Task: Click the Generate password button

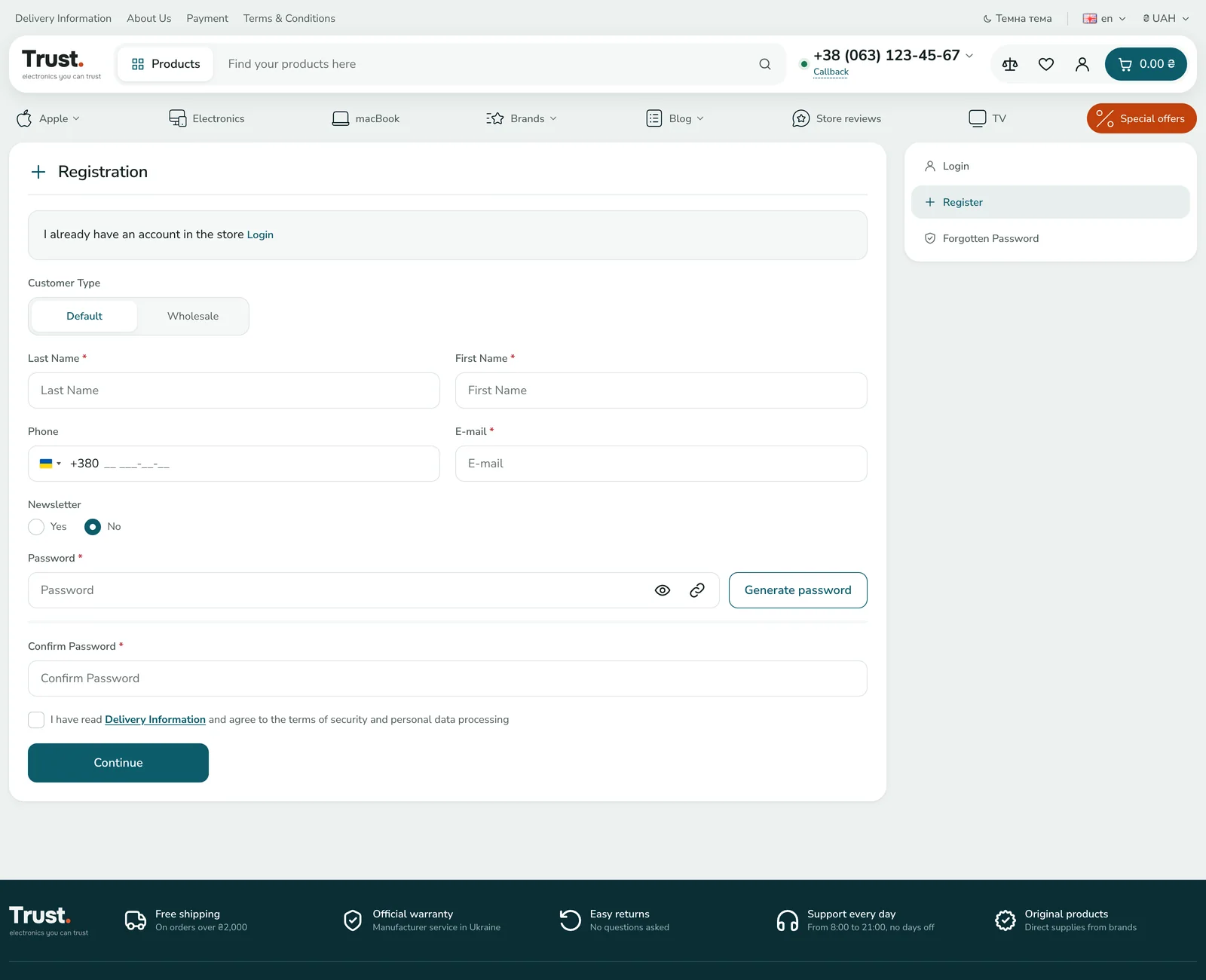Action: pyautogui.click(x=798, y=590)
